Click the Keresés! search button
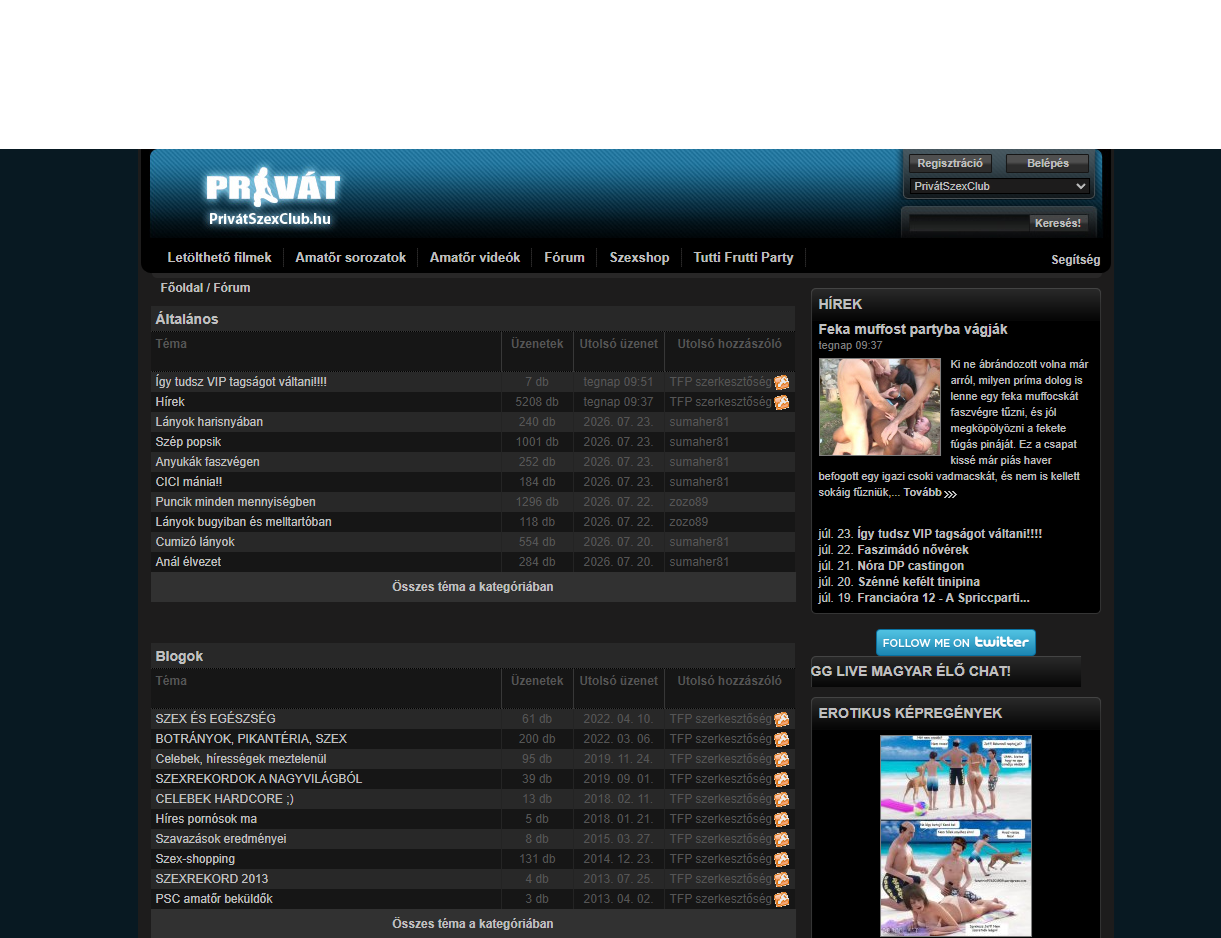This screenshot has height=938, width=1221. click(1058, 223)
